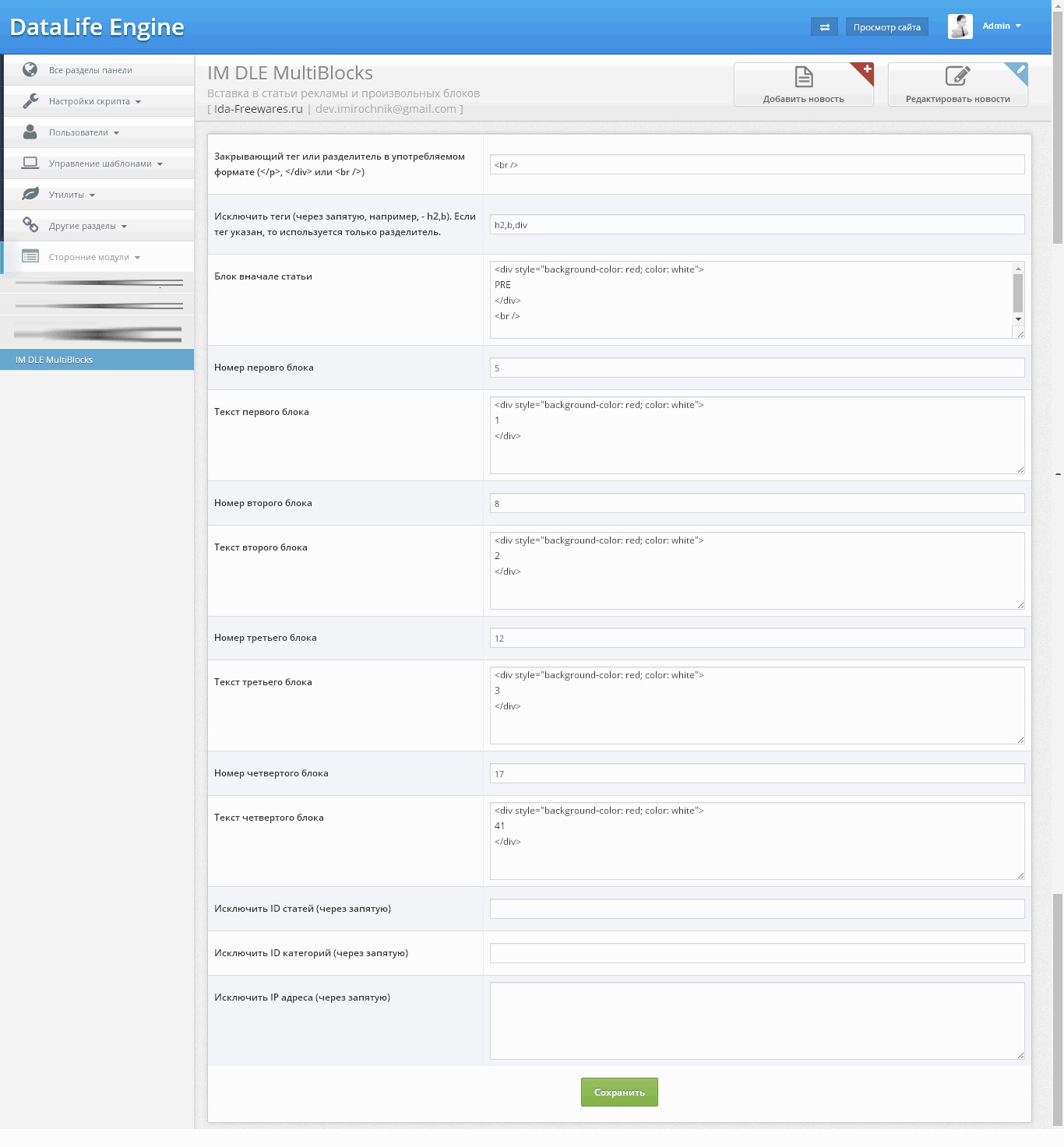Click scroll-up arrow in Блок вначале статьи textarea

click(1018, 268)
